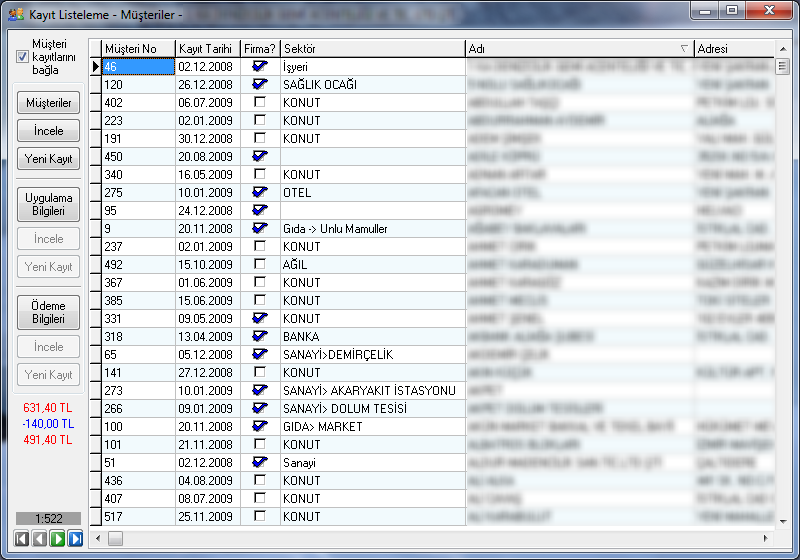Jump to the last record

pos(75,539)
